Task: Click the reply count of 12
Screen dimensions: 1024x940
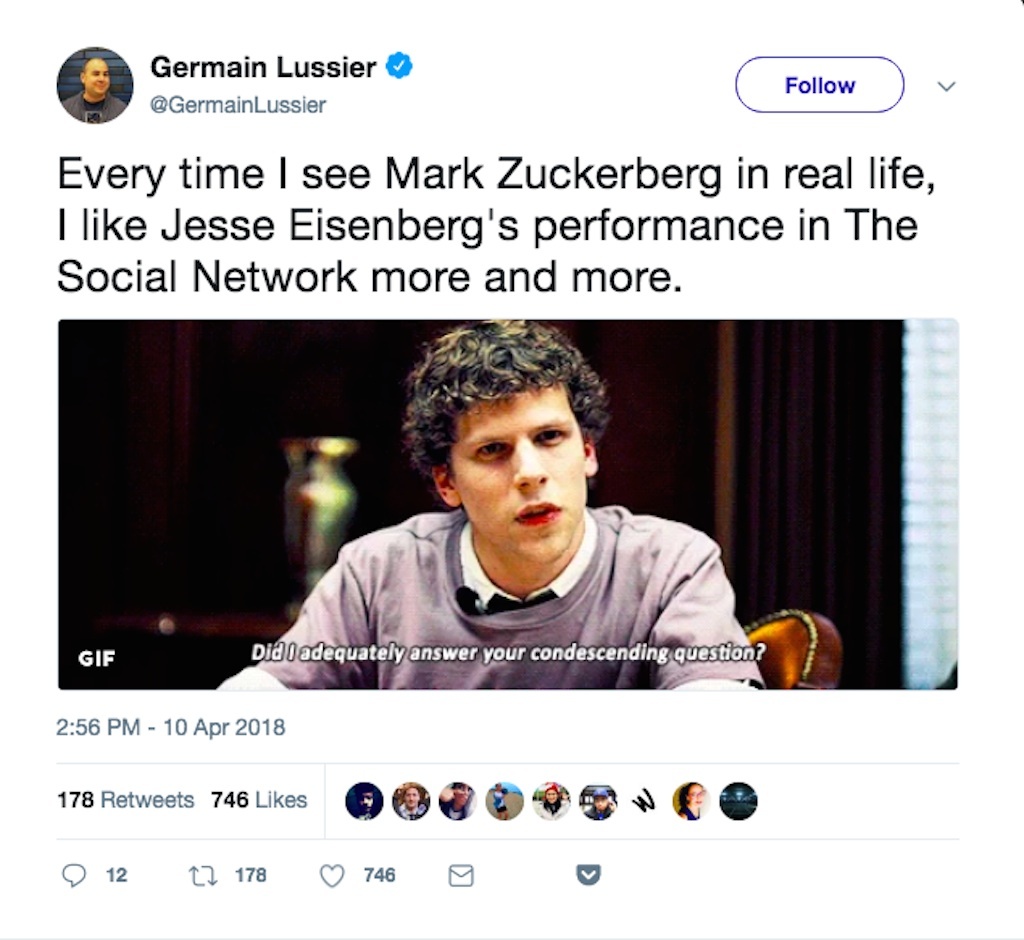Action: click(117, 876)
